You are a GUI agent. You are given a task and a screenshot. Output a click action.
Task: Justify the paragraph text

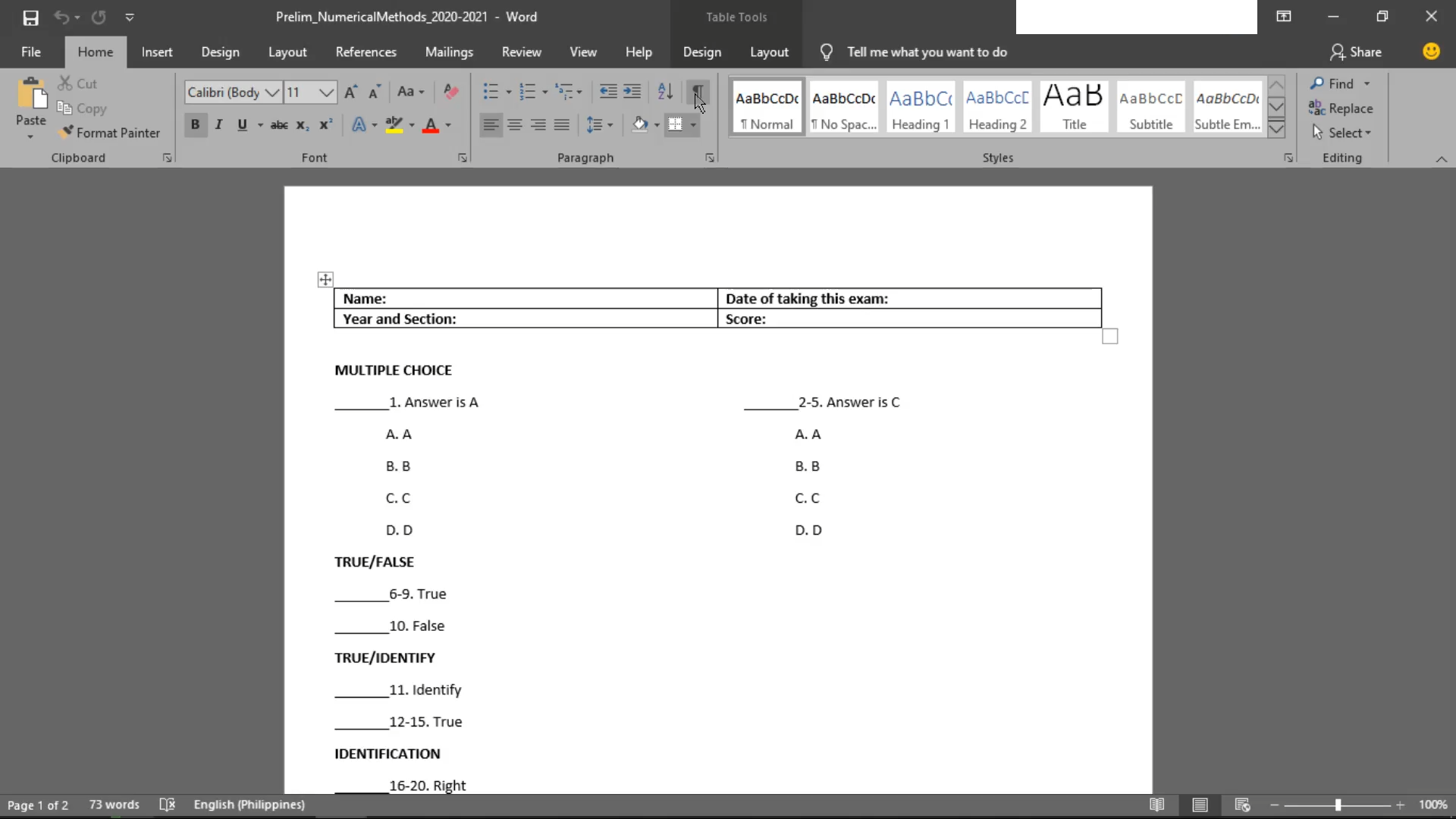(x=562, y=124)
